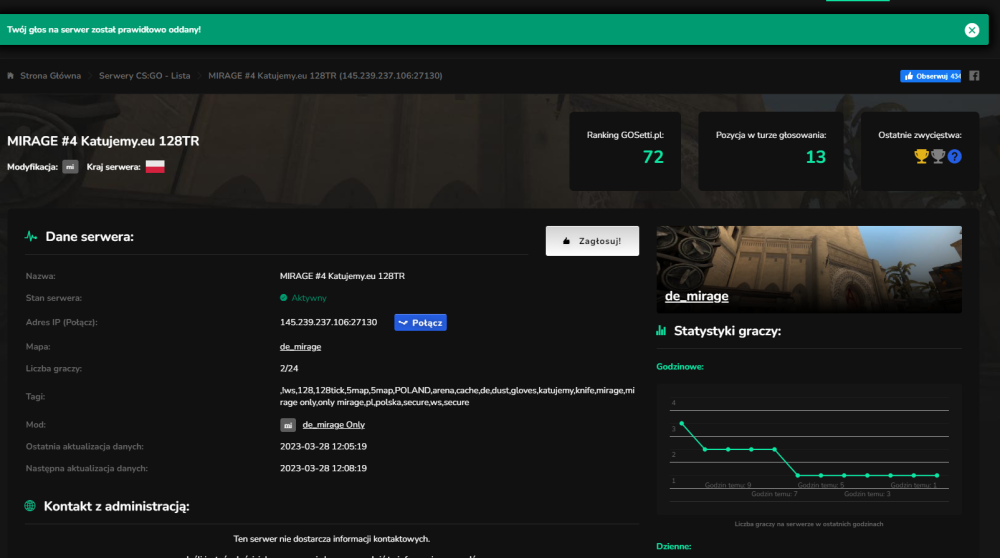The width and height of the screenshot is (1000, 558).
Task: Open the de_mirage Only mod link
Action: [334, 425]
